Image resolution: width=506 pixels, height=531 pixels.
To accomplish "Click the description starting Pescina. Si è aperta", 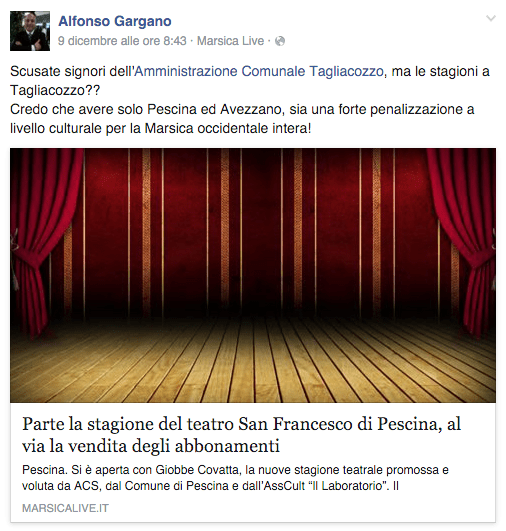I will pos(235,478).
